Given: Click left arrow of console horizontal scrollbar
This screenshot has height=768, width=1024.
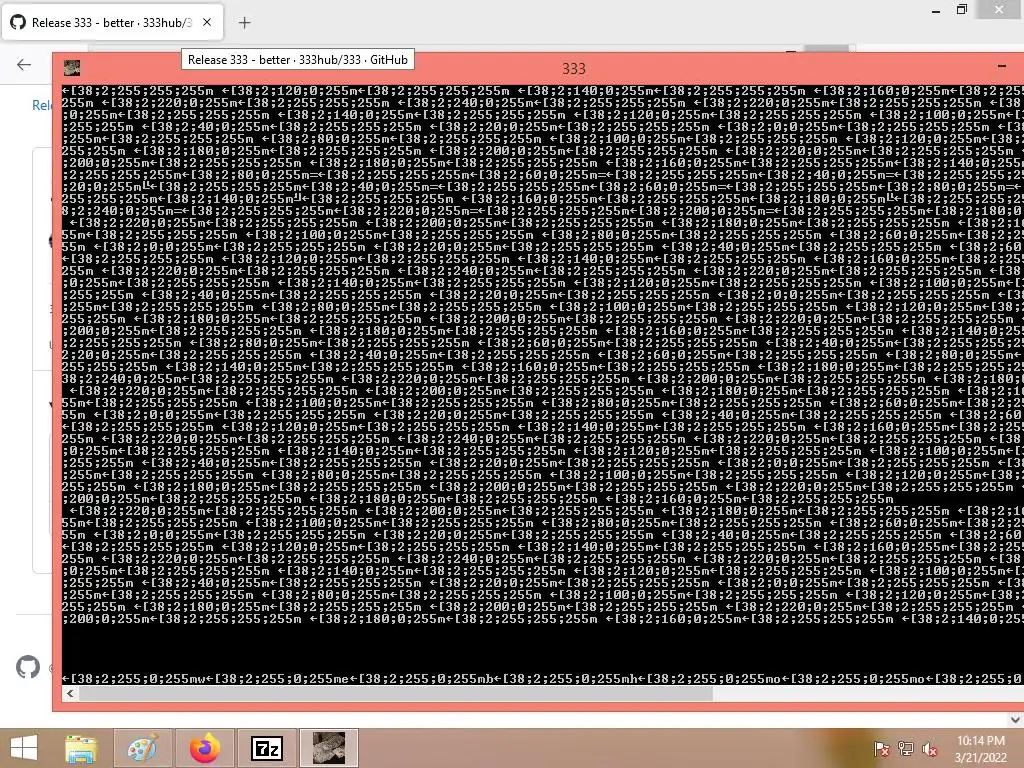Looking at the screenshot, I should [70, 694].
